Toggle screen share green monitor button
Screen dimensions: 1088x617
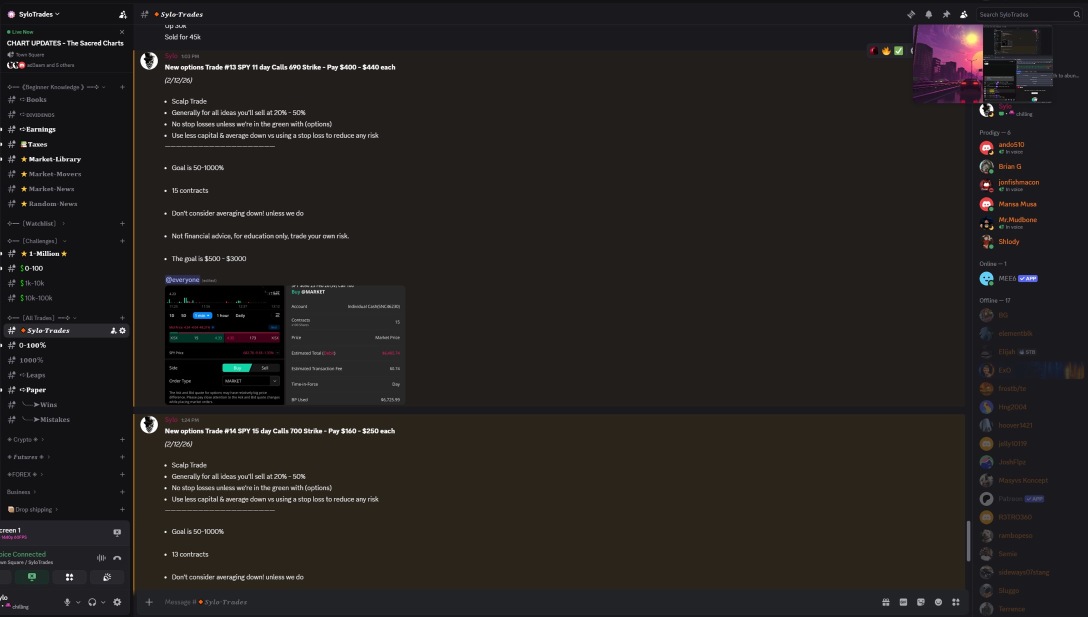click(x=32, y=577)
